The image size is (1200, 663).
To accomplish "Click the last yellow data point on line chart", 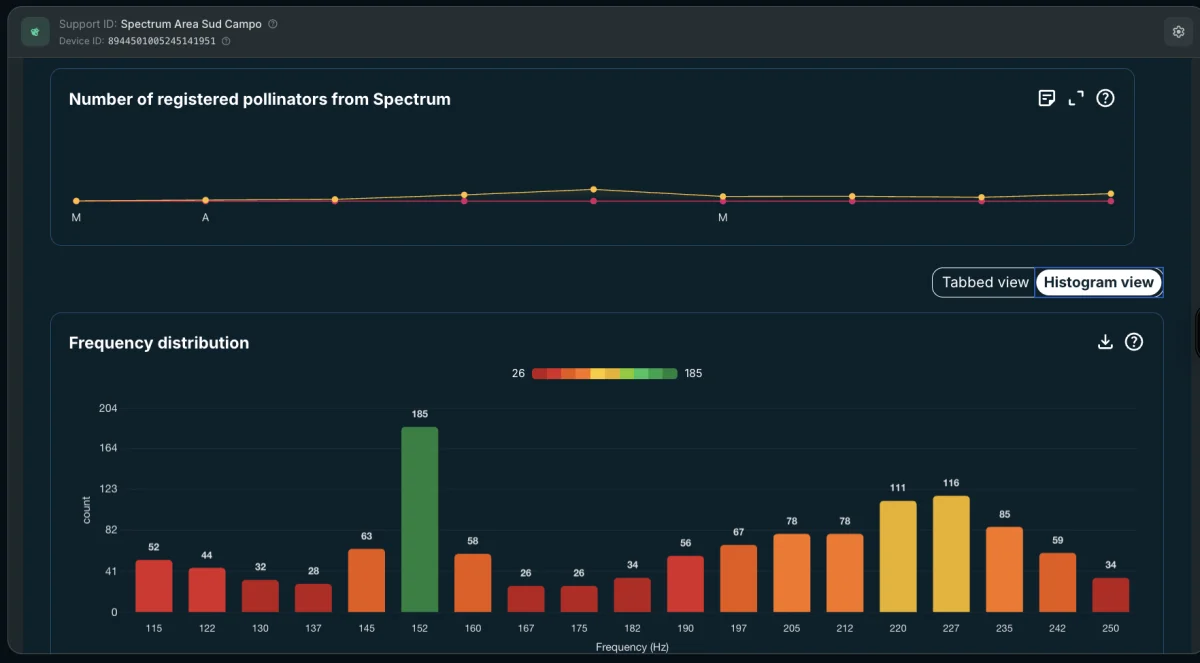I will point(1111,194).
